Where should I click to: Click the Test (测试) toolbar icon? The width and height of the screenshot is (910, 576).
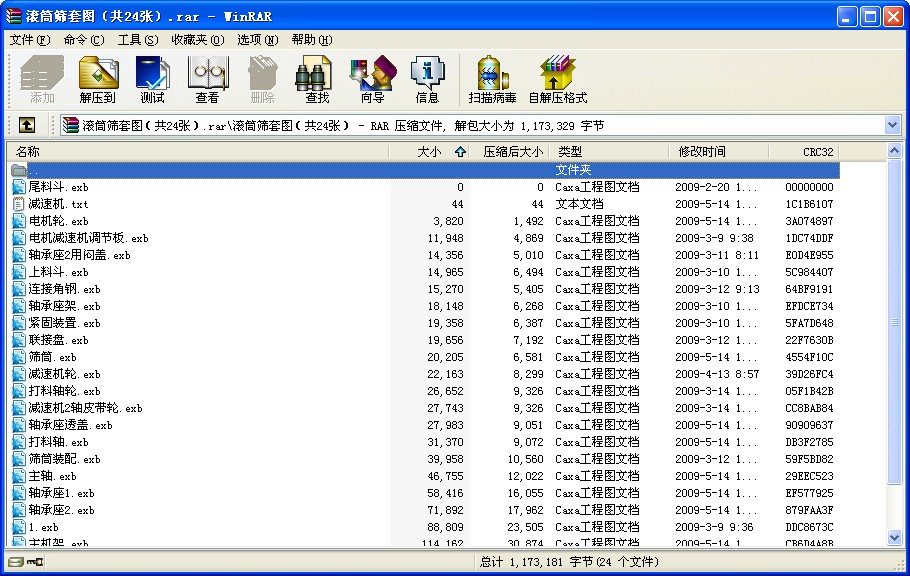(153, 79)
